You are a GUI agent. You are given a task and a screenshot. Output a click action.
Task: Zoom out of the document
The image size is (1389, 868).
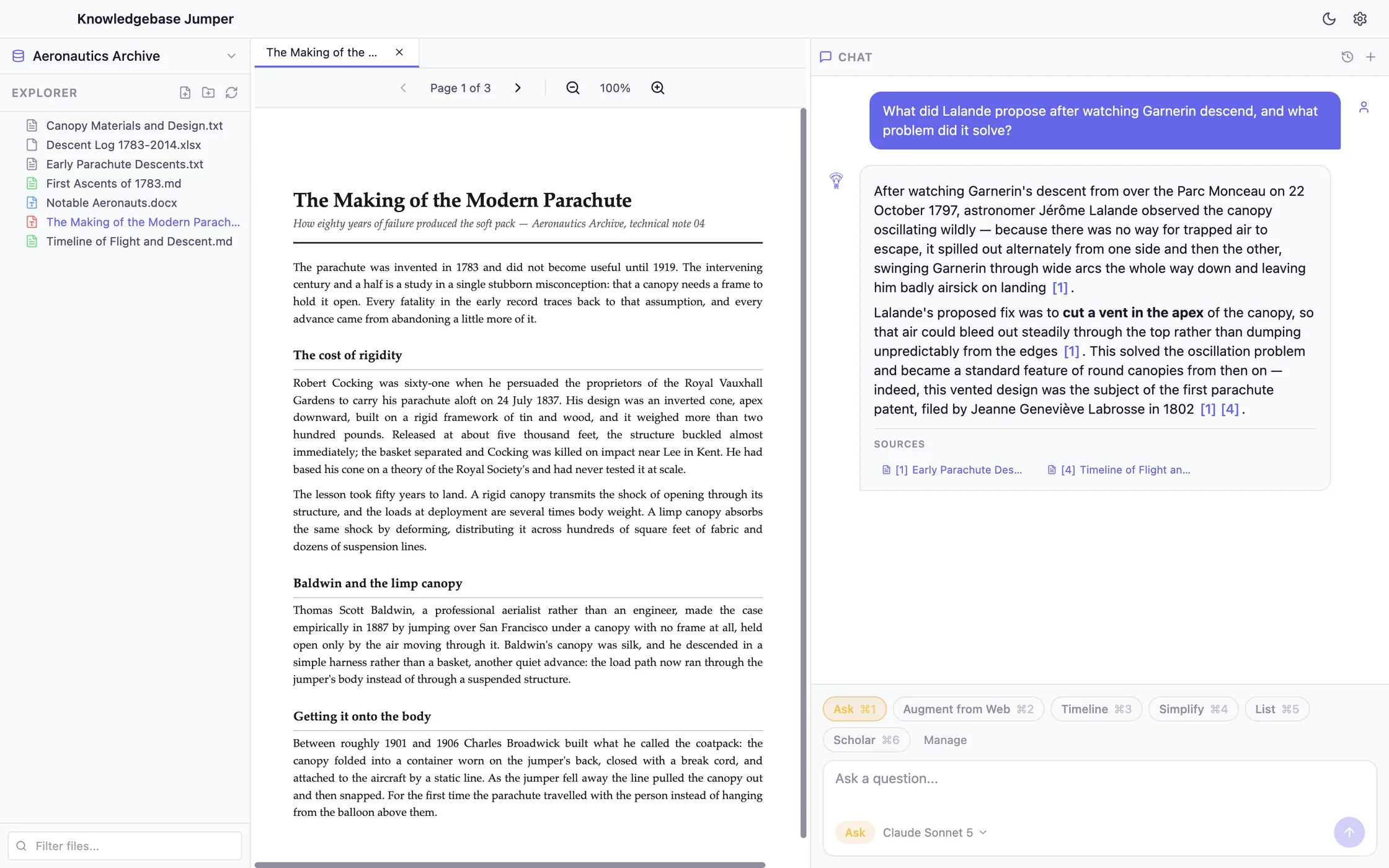(x=573, y=87)
